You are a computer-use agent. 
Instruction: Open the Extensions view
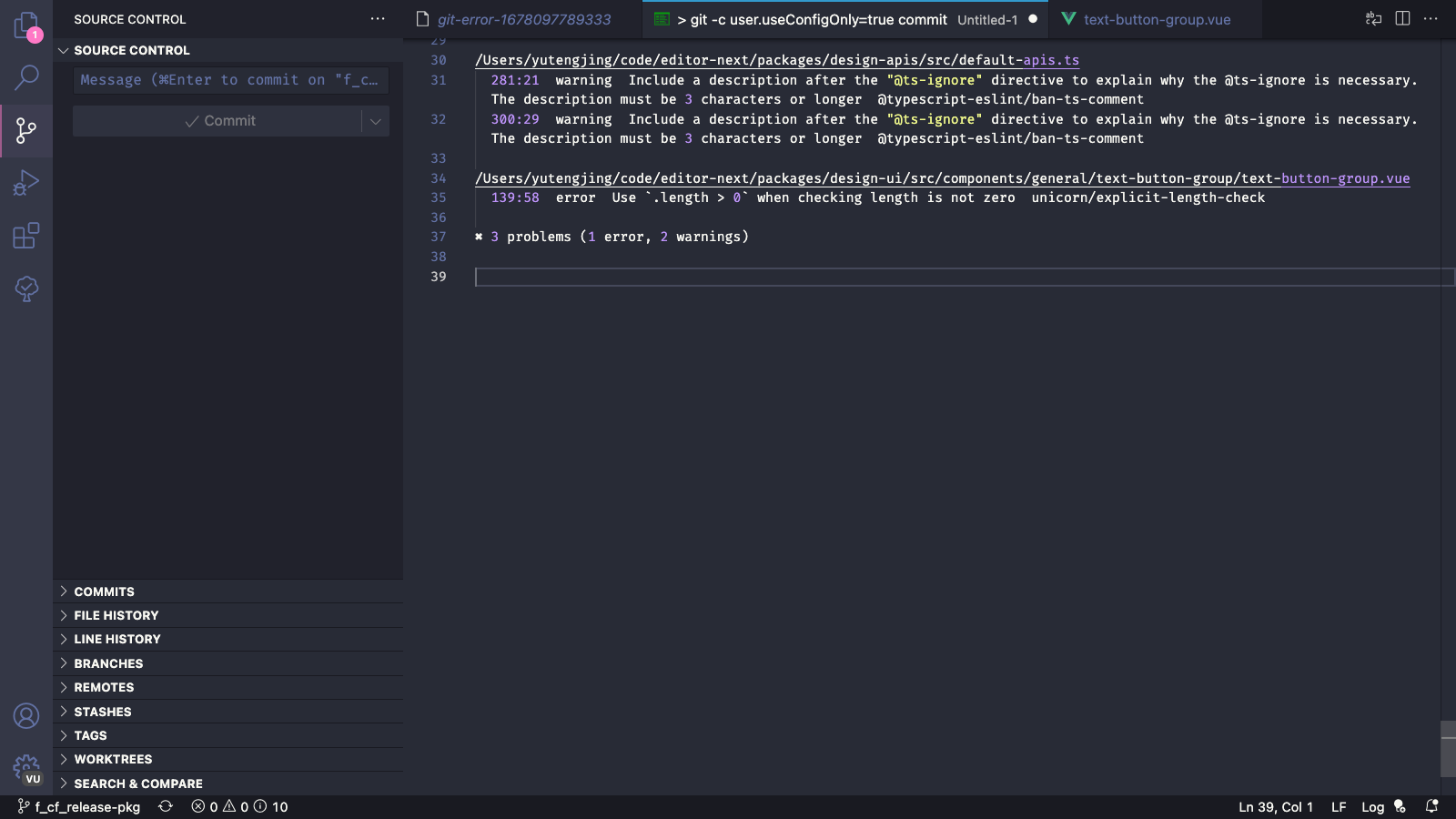click(26, 236)
